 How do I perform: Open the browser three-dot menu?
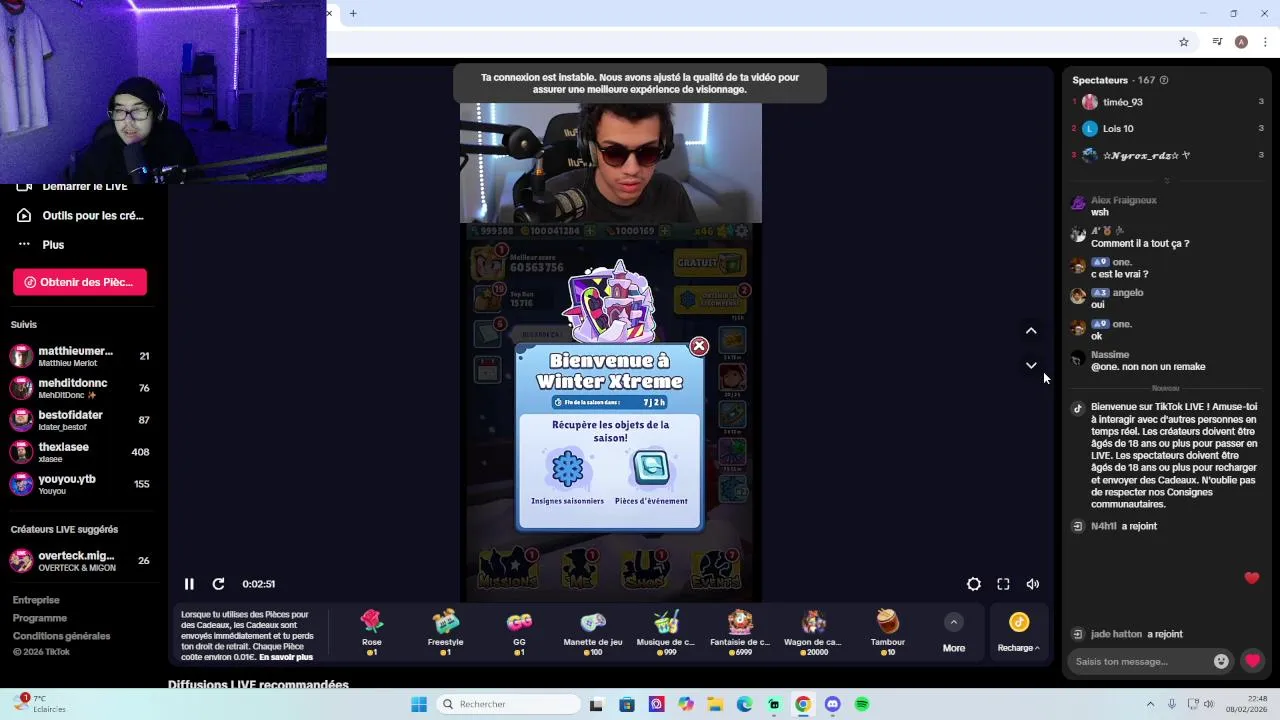[1266, 42]
